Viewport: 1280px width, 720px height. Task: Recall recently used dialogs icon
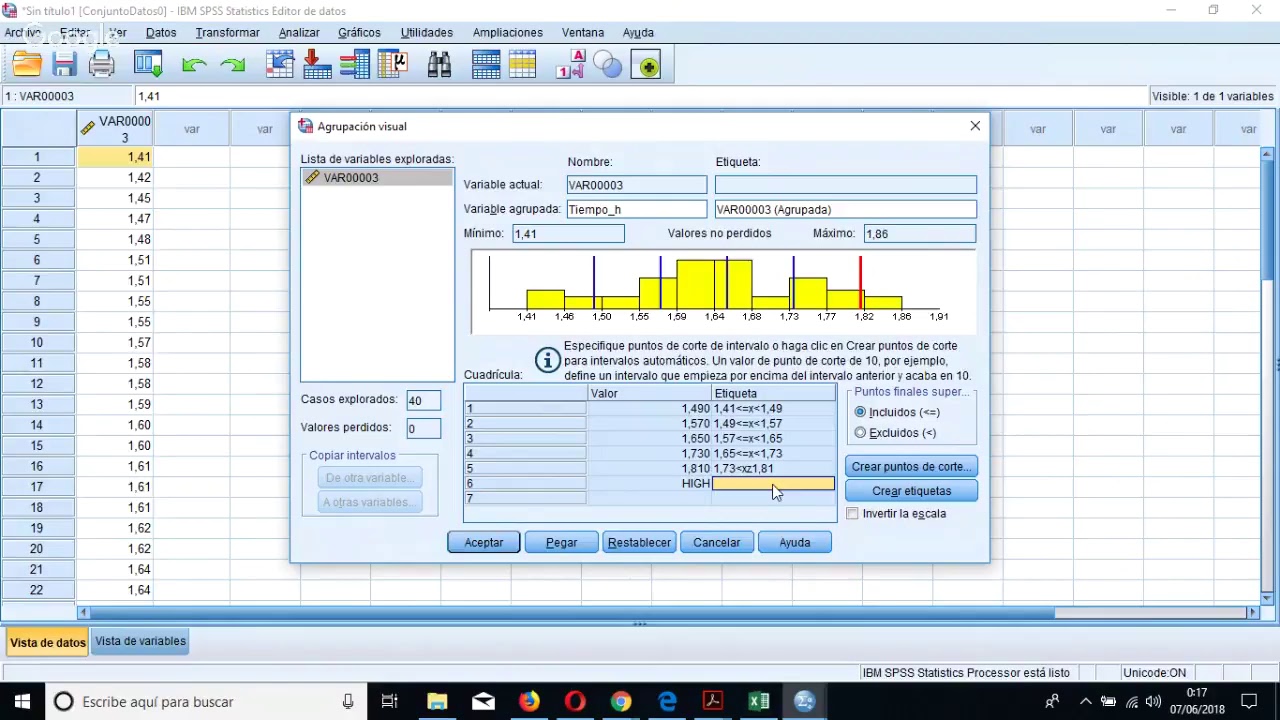pos(149,65)
